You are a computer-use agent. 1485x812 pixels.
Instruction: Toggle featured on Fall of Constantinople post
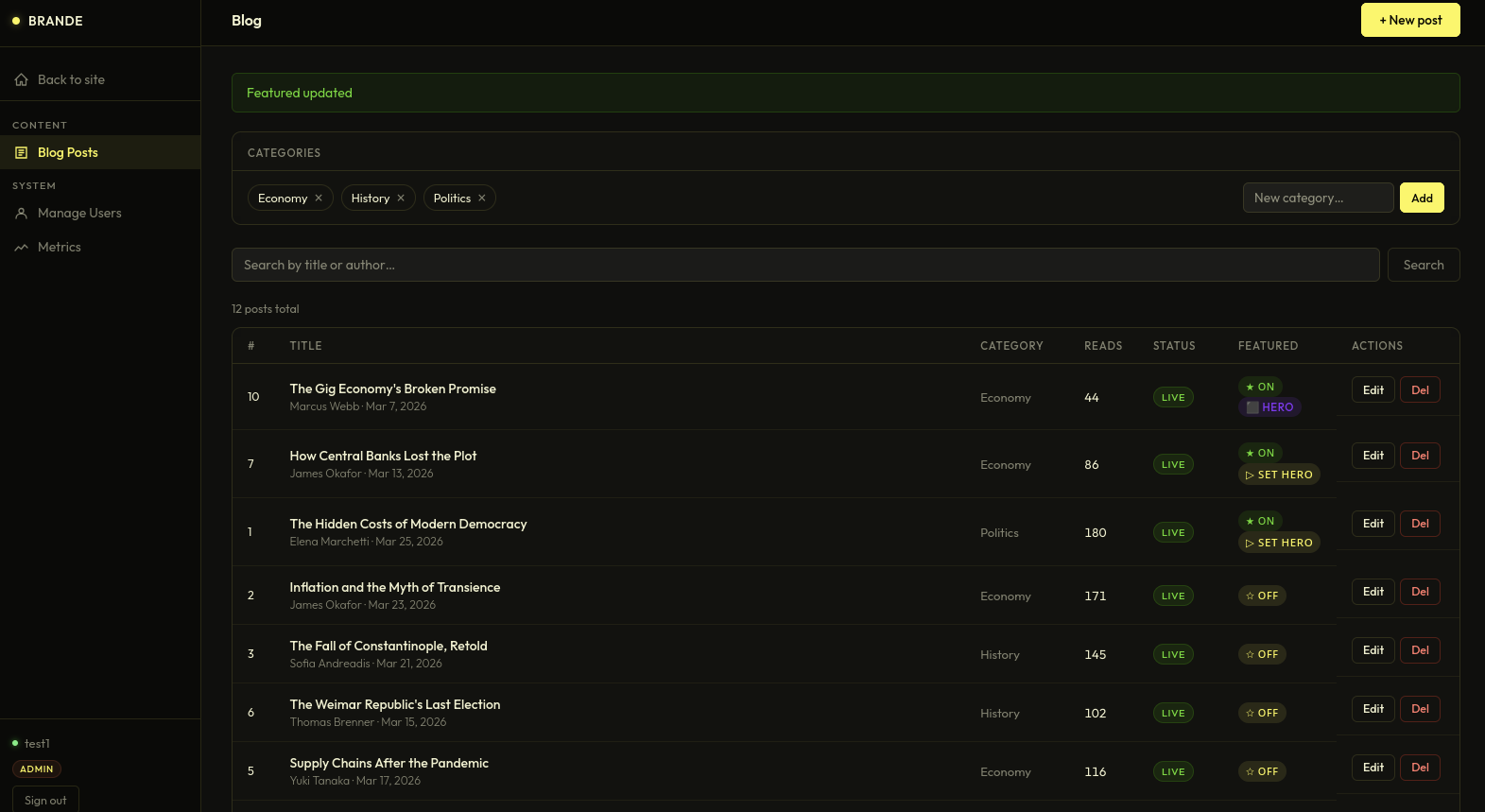pos(1262,655)
